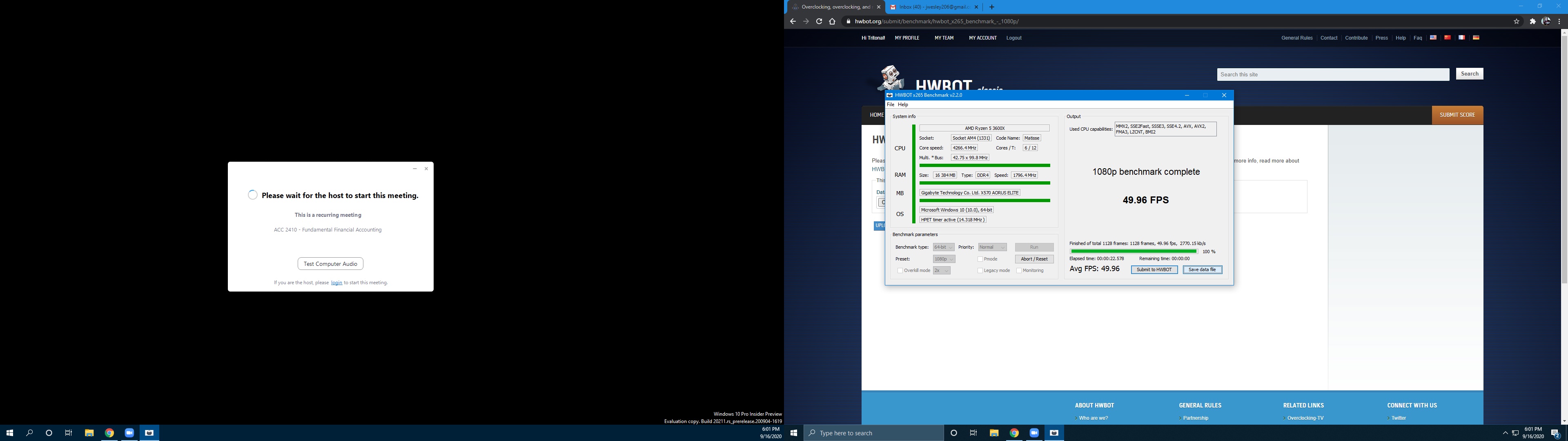Select the Overclocking browser tab
The image size is (1568, 441).
coord(835,7)
